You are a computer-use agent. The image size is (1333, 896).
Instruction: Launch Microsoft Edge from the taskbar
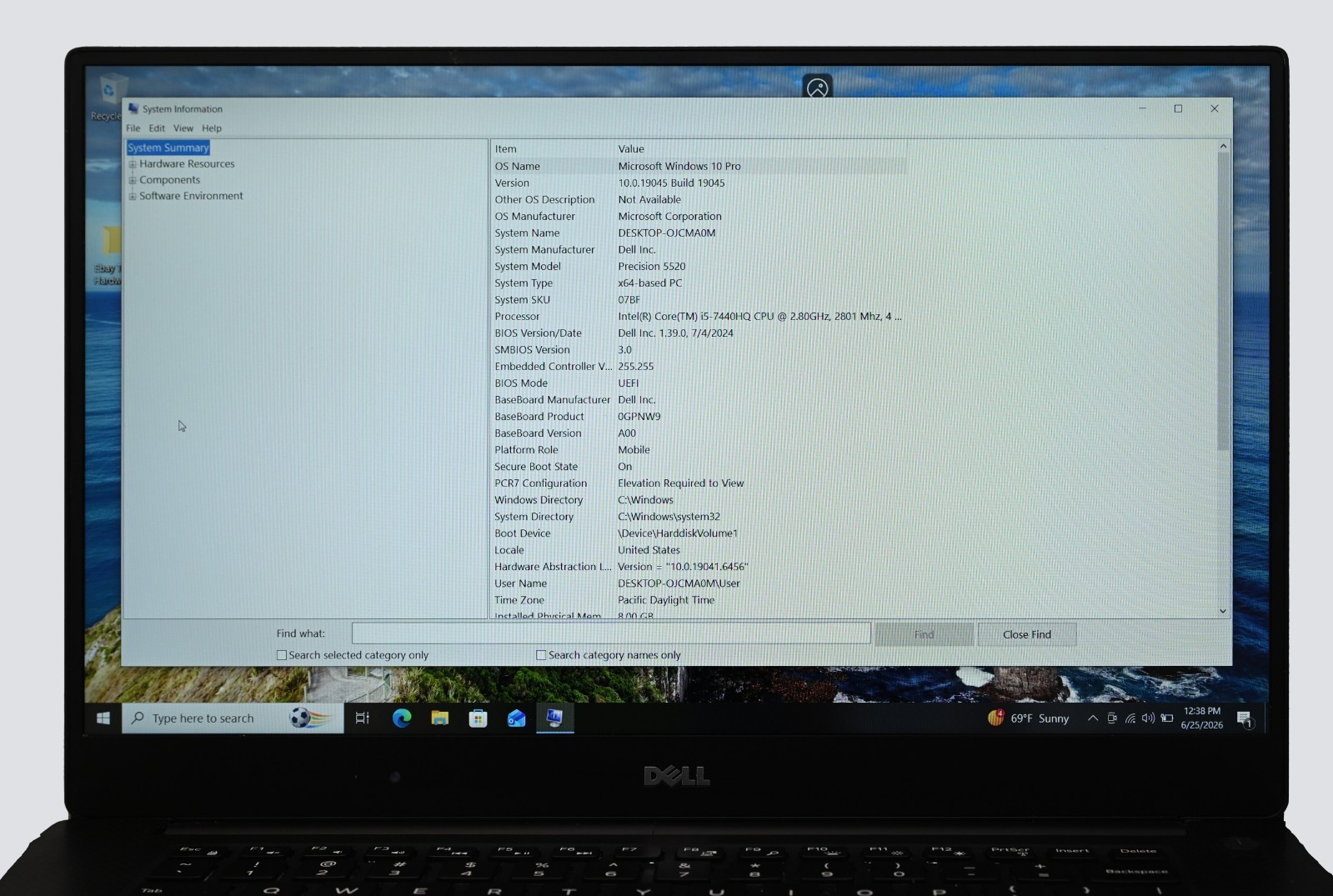(x=402, y=718)
